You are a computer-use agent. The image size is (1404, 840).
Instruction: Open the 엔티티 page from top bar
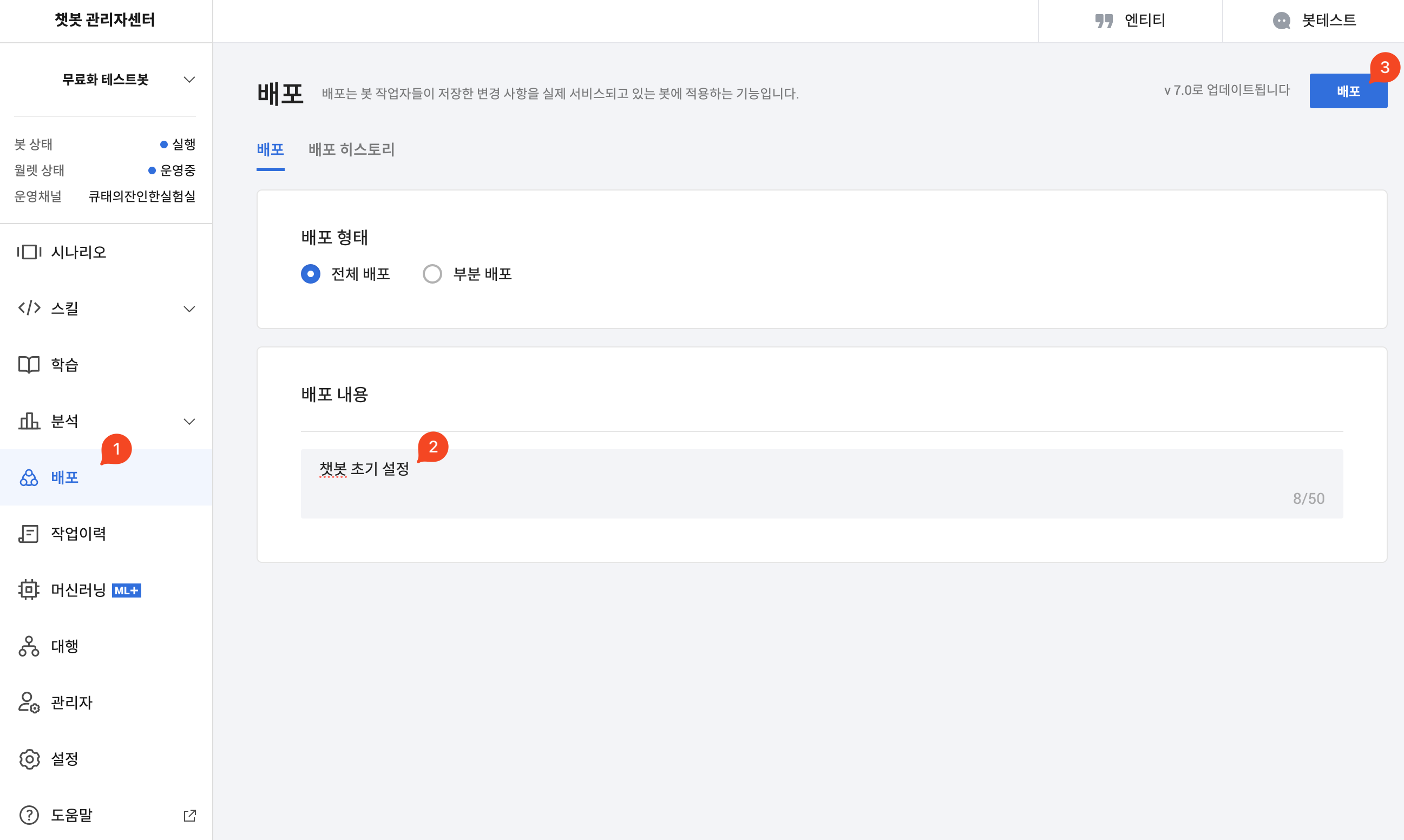click(x=1131, y=21)
